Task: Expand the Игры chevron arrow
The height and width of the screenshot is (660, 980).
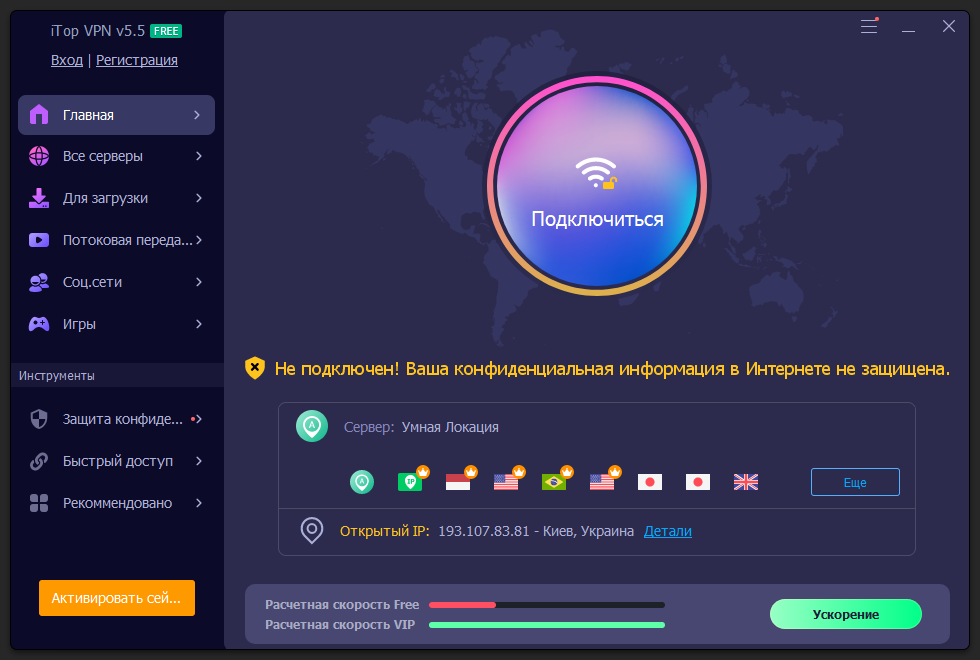Action: (x=199, y=324)
